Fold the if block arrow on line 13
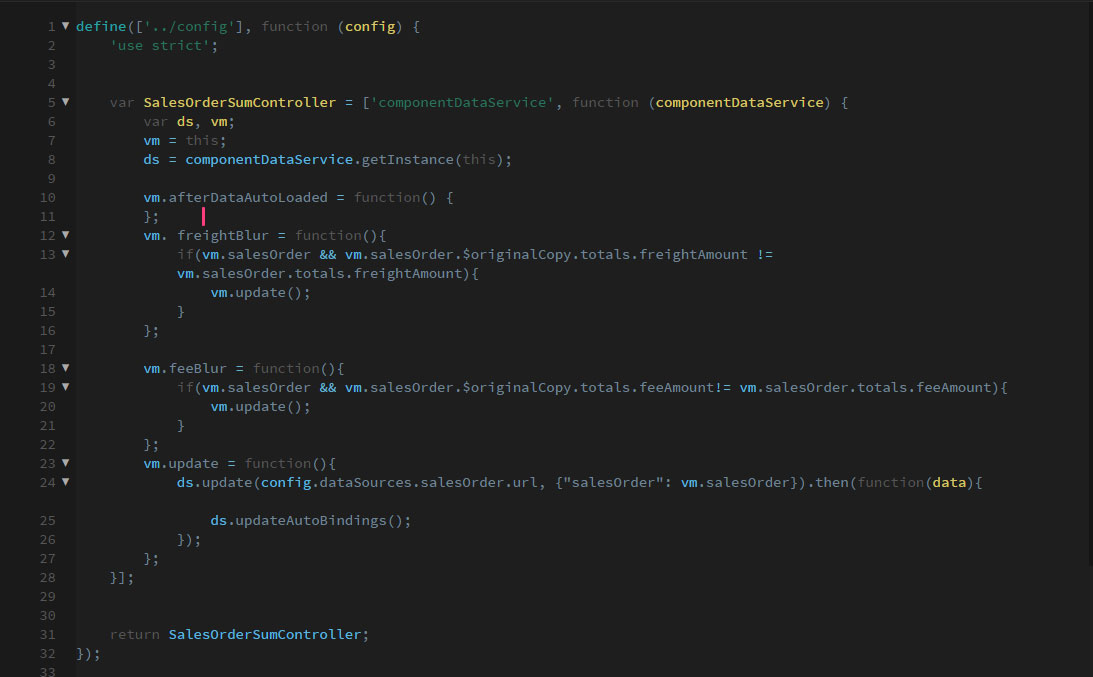 pos(66,254)
